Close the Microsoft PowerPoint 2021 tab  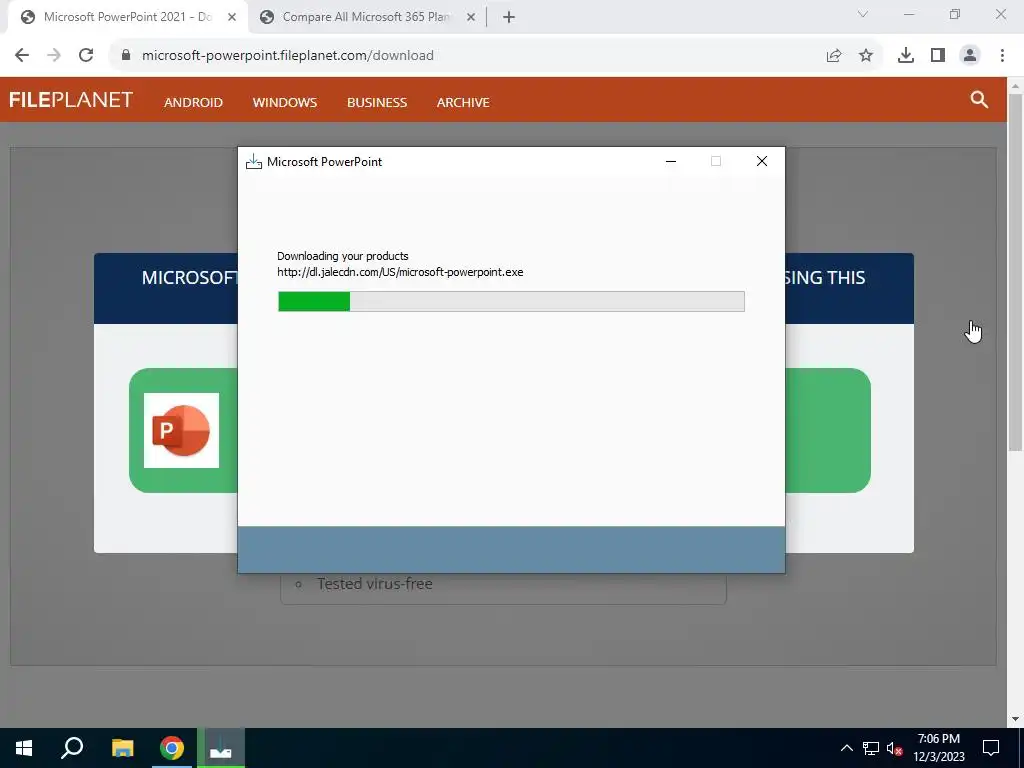(232, 17)
